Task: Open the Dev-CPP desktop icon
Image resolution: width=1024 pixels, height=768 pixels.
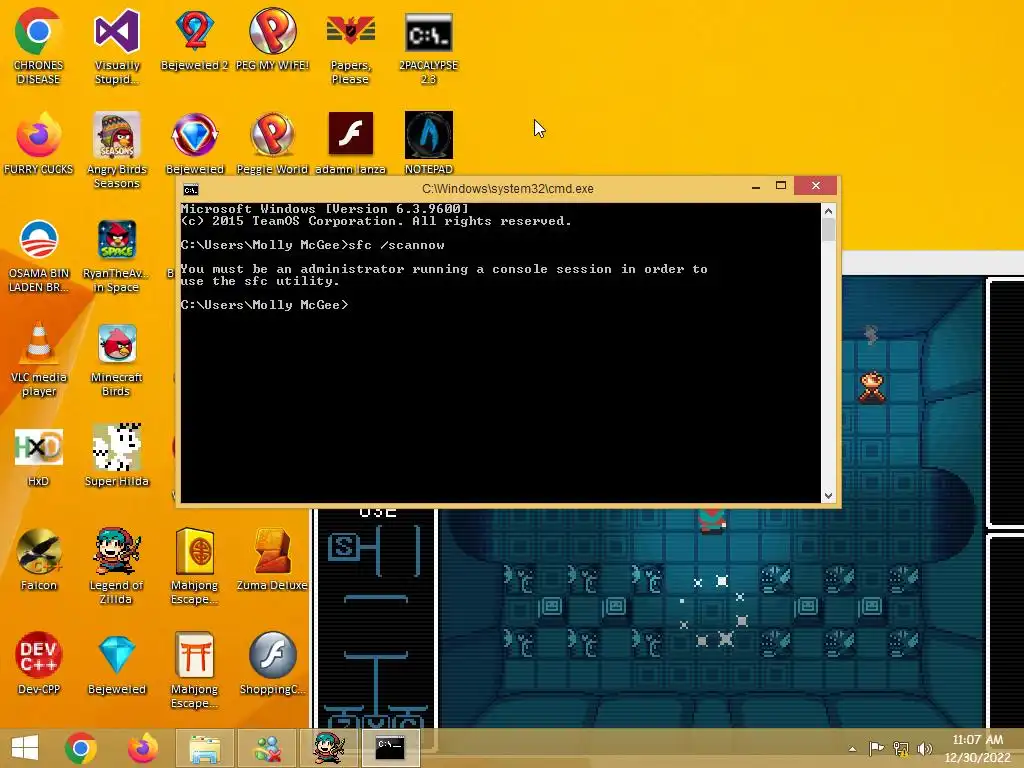Action: coord(38,663)
